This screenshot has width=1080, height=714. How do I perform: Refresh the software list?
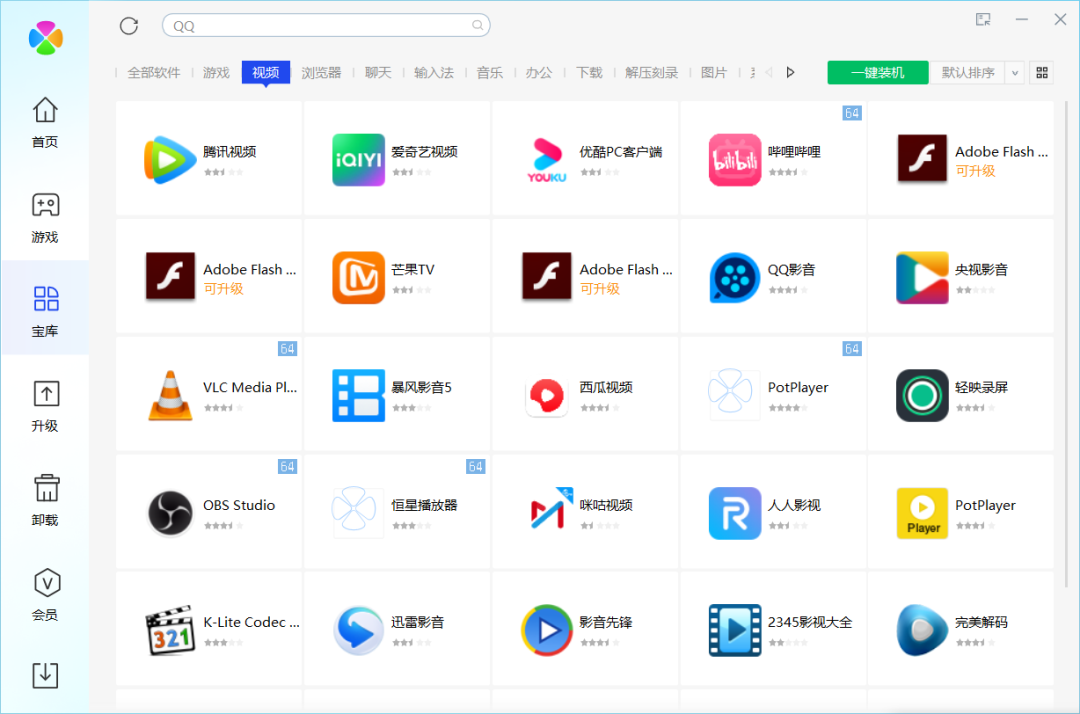click(129, 26)
